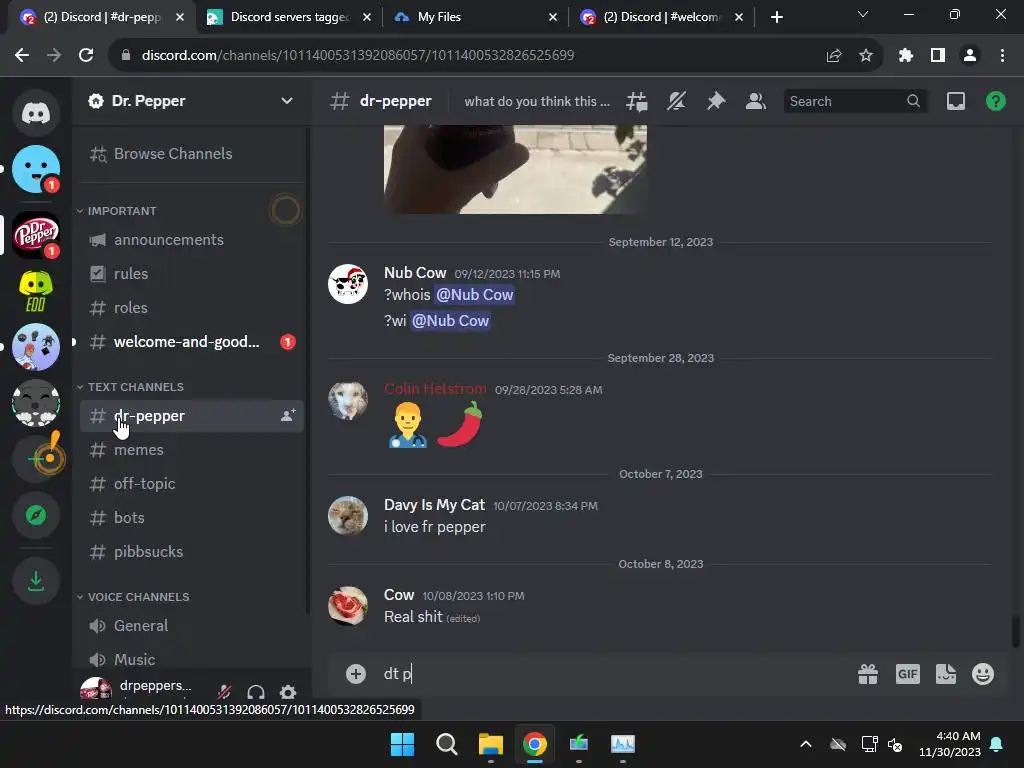
Task: Select the memes channel
Action: tap(191, 449)
